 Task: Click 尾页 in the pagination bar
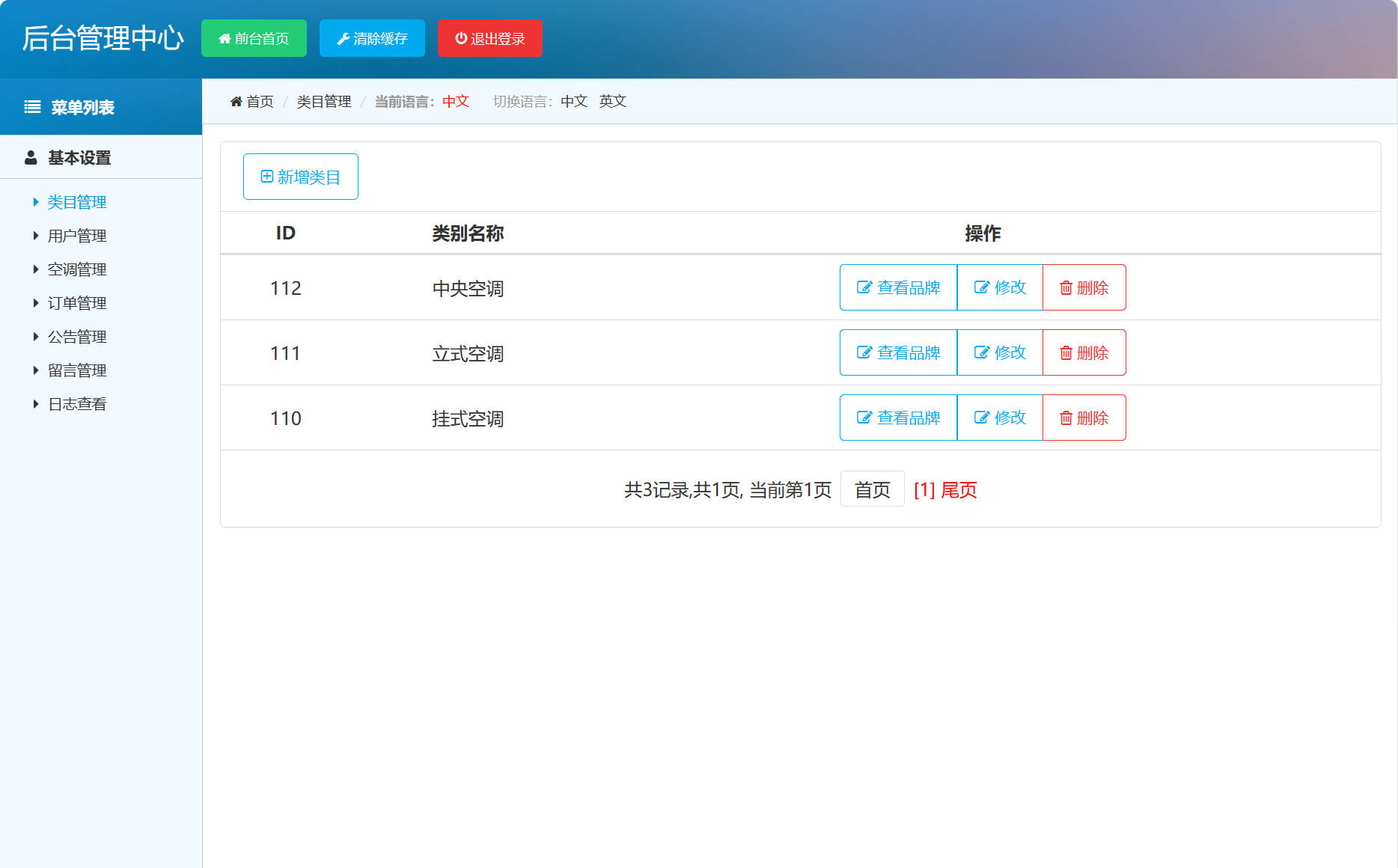(x=959, y=489)
